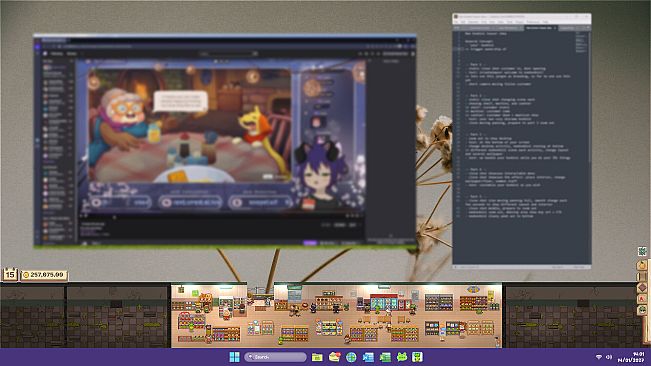Open the Find menu in text editor
The width and height of the screenshot is (651, 366).
point(484,22)
